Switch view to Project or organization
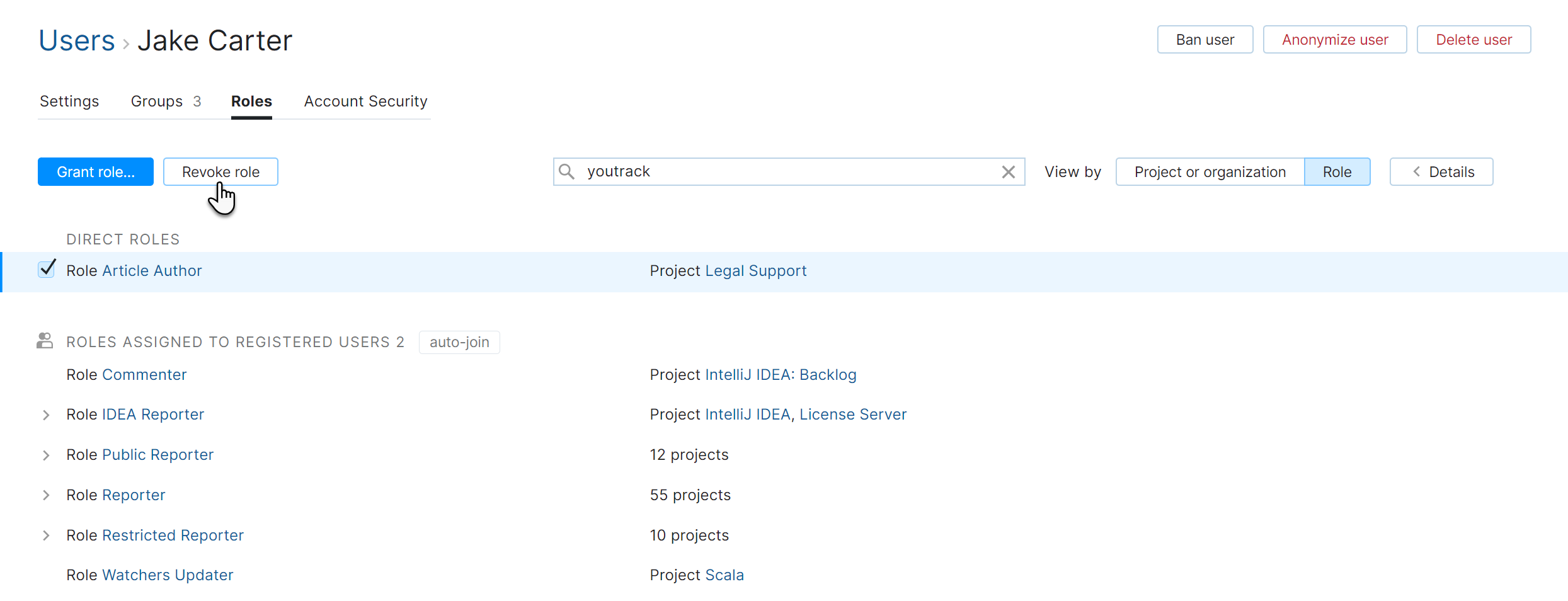This screenshot has height=601, width=1568. click(1210, 172)
